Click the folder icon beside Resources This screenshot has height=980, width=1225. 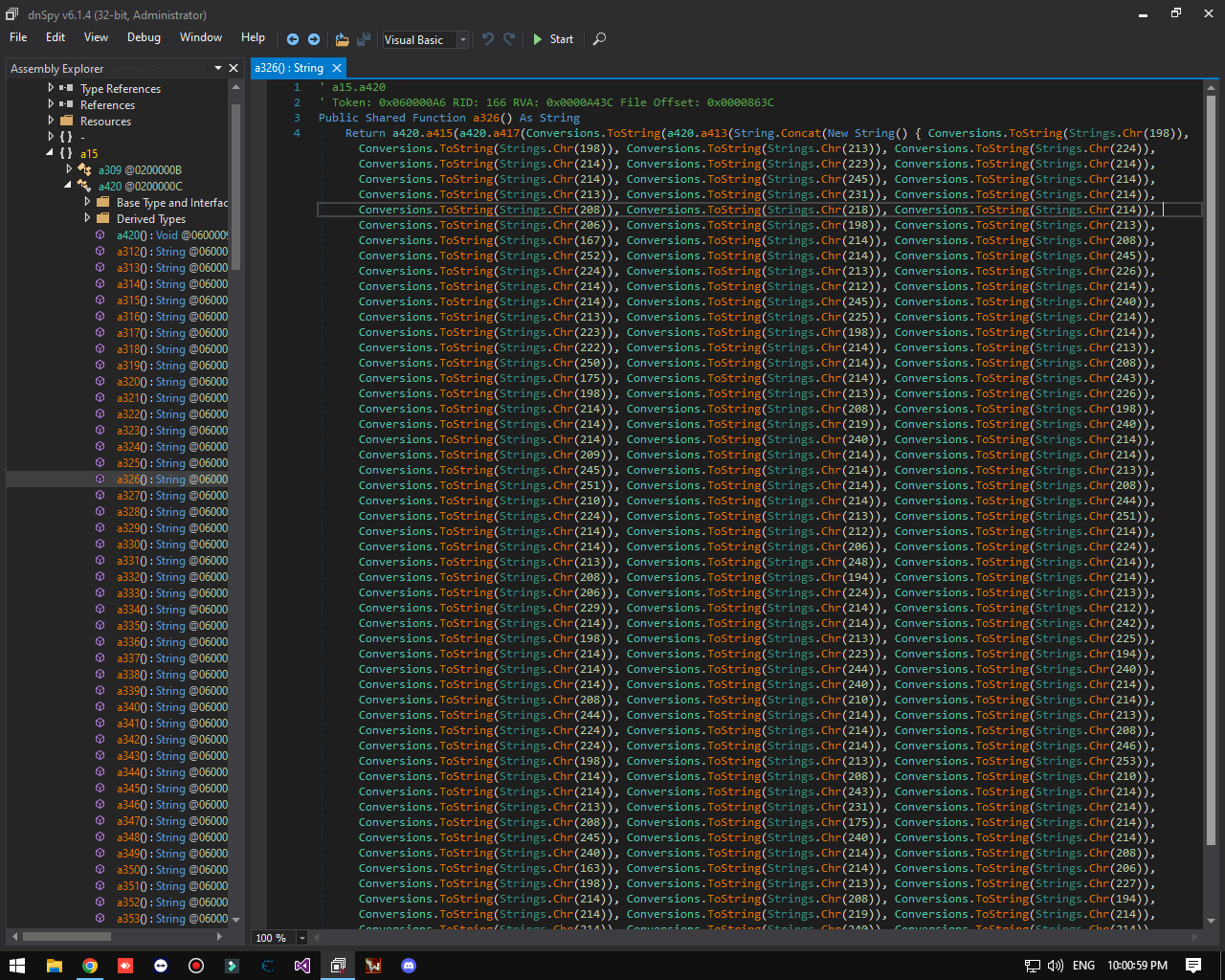tap(66, 121)
